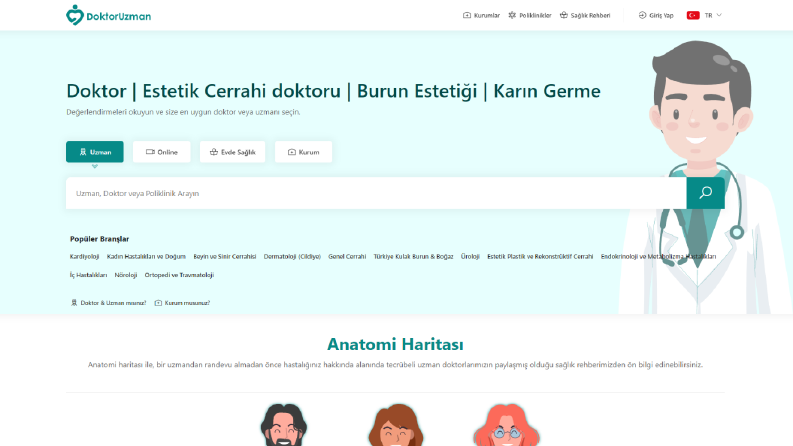This screenshot has width=793, height=446.
Task: Open Sağlık Rehberi in header
Action: 585,15
